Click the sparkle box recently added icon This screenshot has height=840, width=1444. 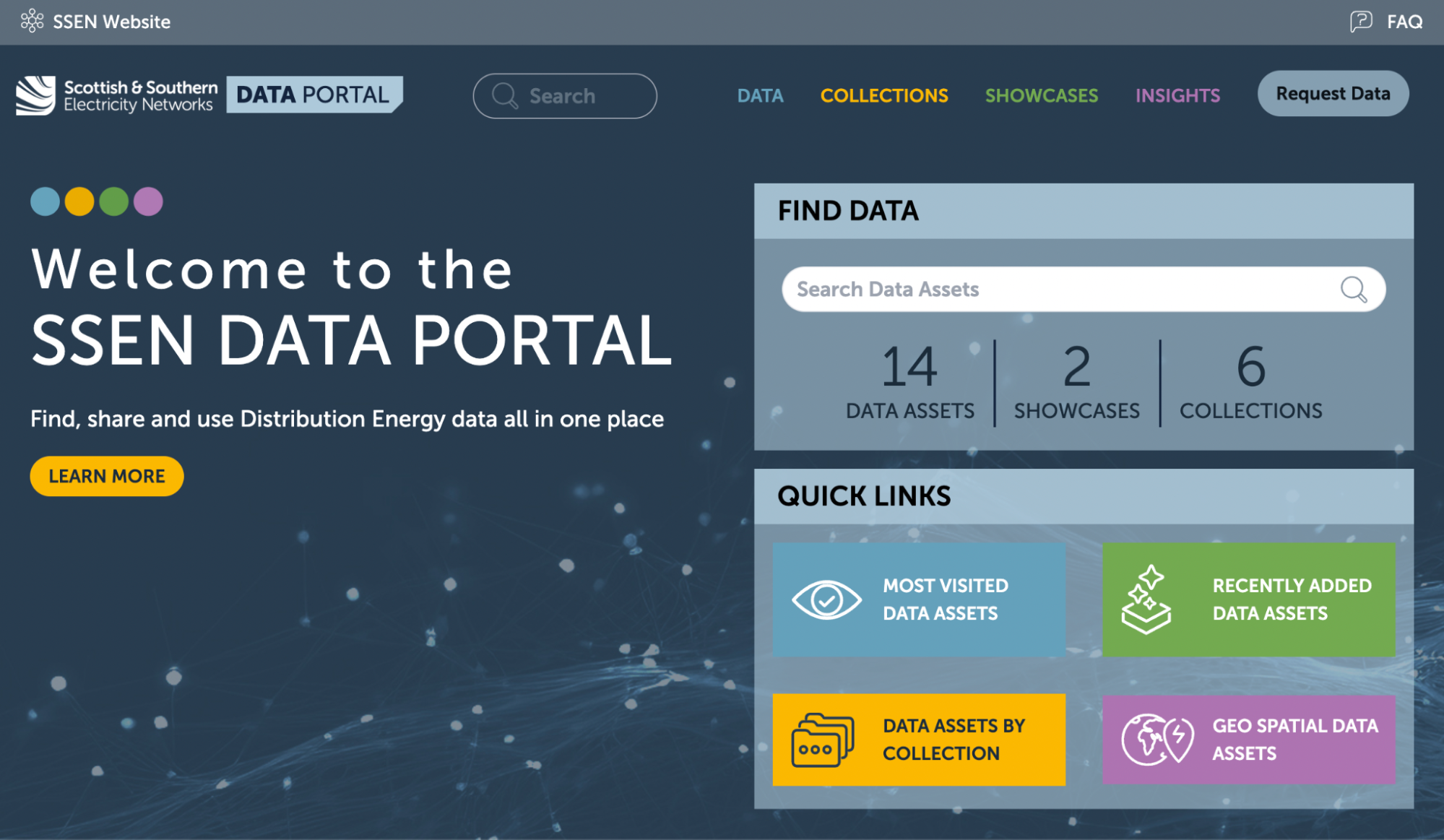click(x=1146, y=599)
